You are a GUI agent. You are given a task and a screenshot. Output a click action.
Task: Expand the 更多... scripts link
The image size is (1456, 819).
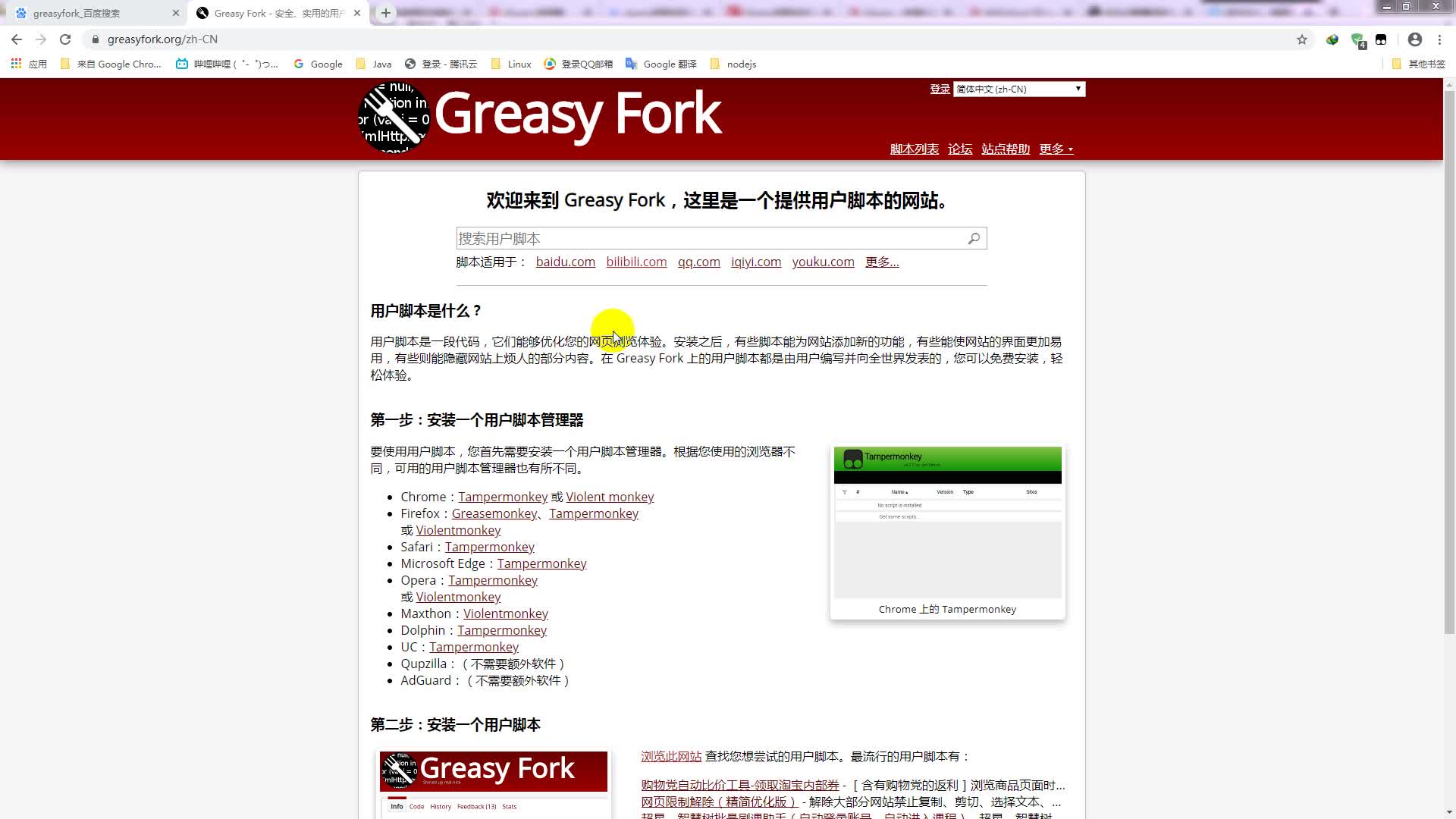pos(882,261)
